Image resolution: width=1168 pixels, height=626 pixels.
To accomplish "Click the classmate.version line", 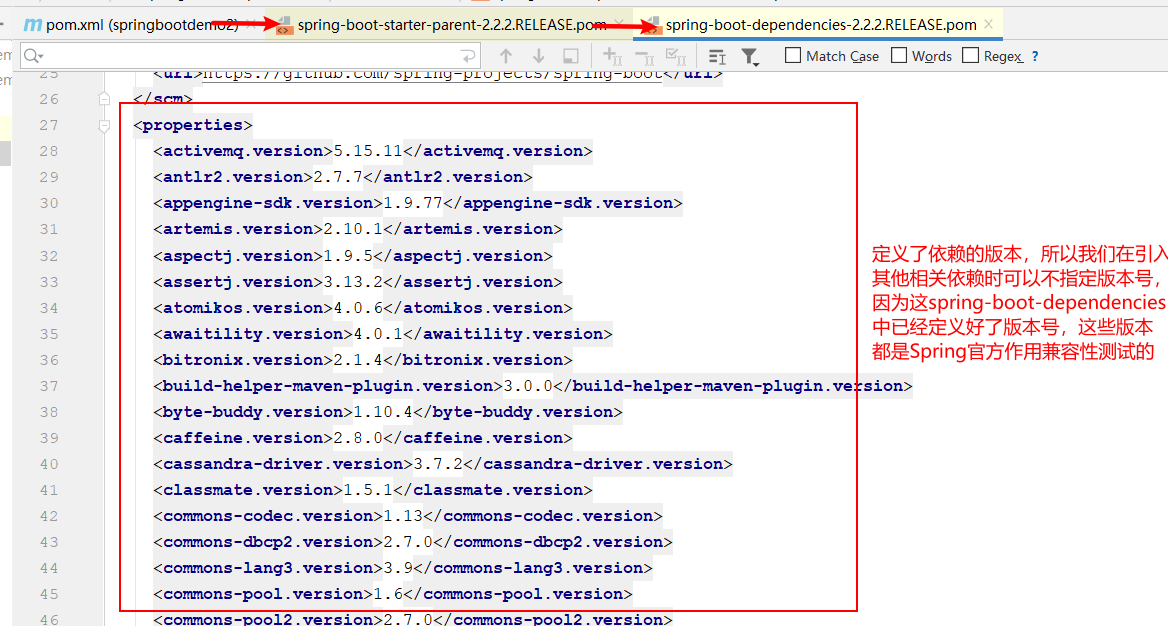I will coord(372,490).
